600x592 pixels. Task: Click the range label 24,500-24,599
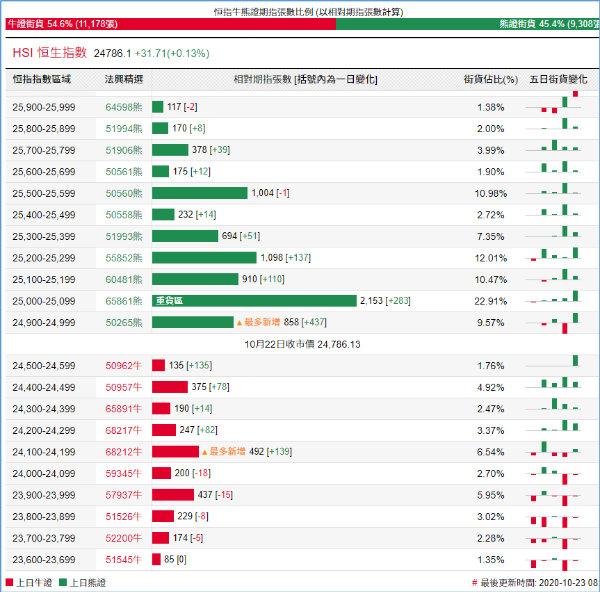44,365
